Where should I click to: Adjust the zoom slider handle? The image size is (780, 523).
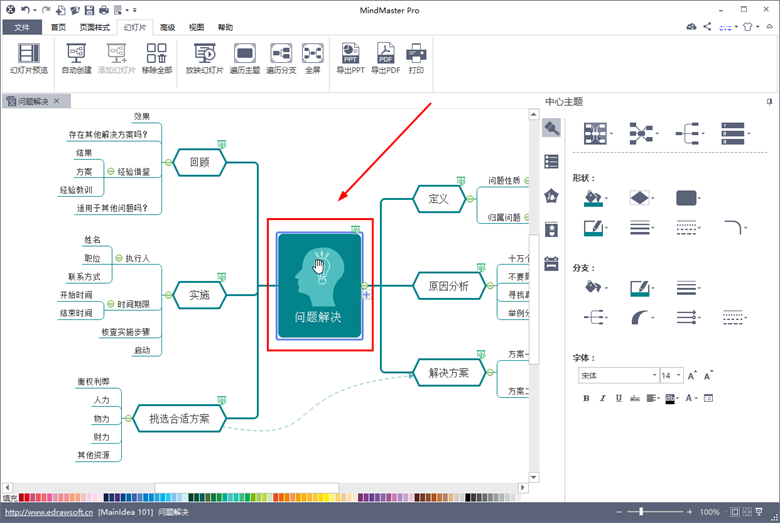[x=641, y=512]
